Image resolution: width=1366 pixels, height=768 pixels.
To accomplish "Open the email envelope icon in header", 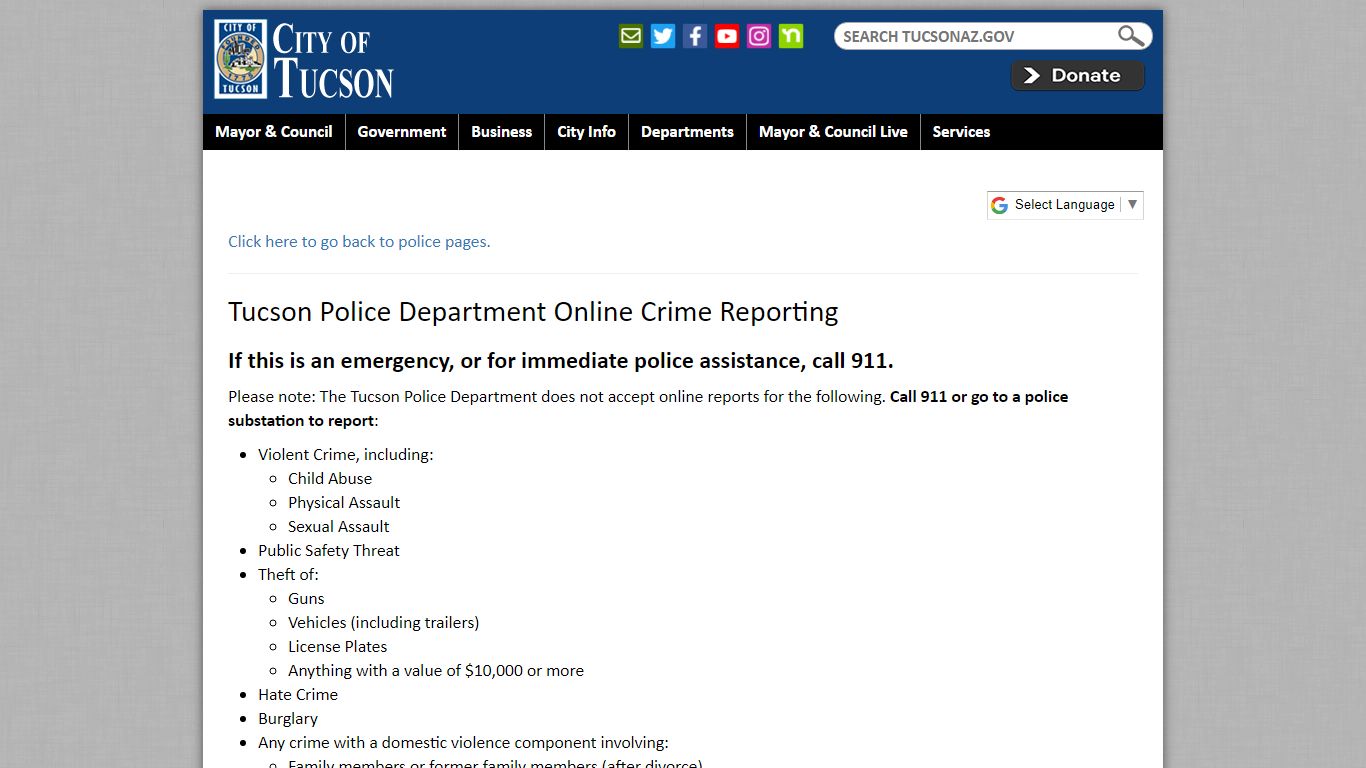I will coord(631,36).
